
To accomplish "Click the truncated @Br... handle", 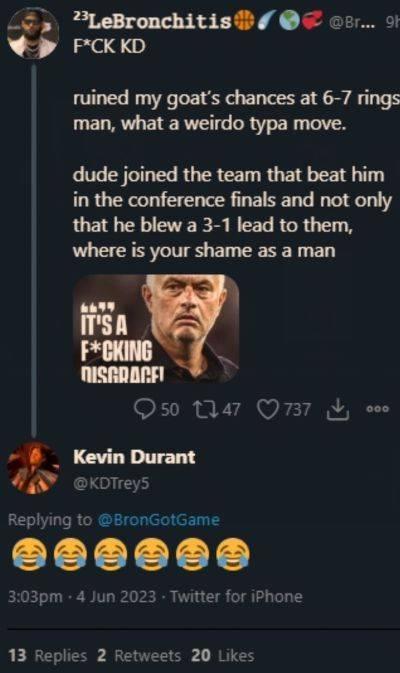I will pos(352,22).
